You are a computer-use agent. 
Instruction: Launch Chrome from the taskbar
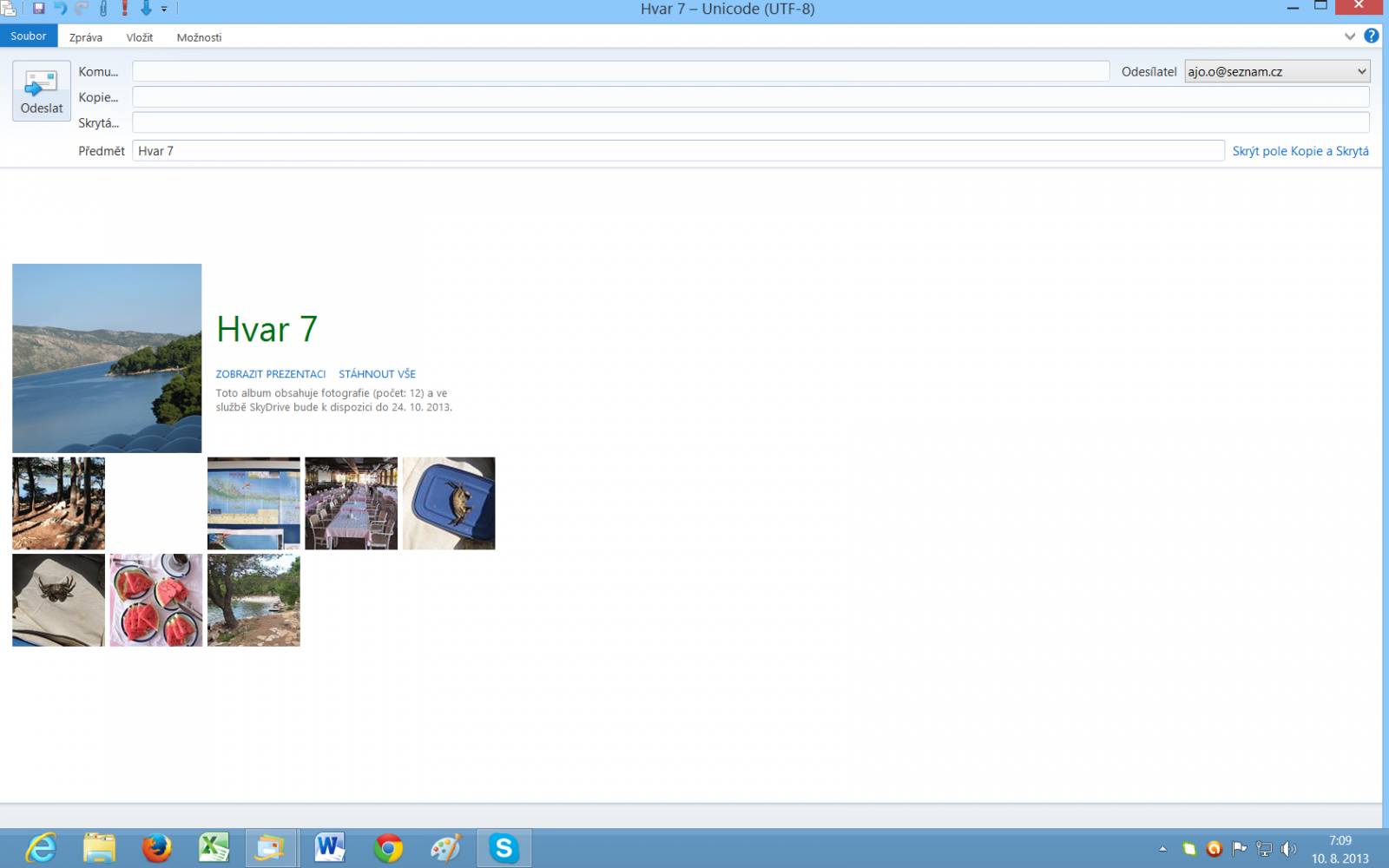pyautogui.click(x=388, y=848)
